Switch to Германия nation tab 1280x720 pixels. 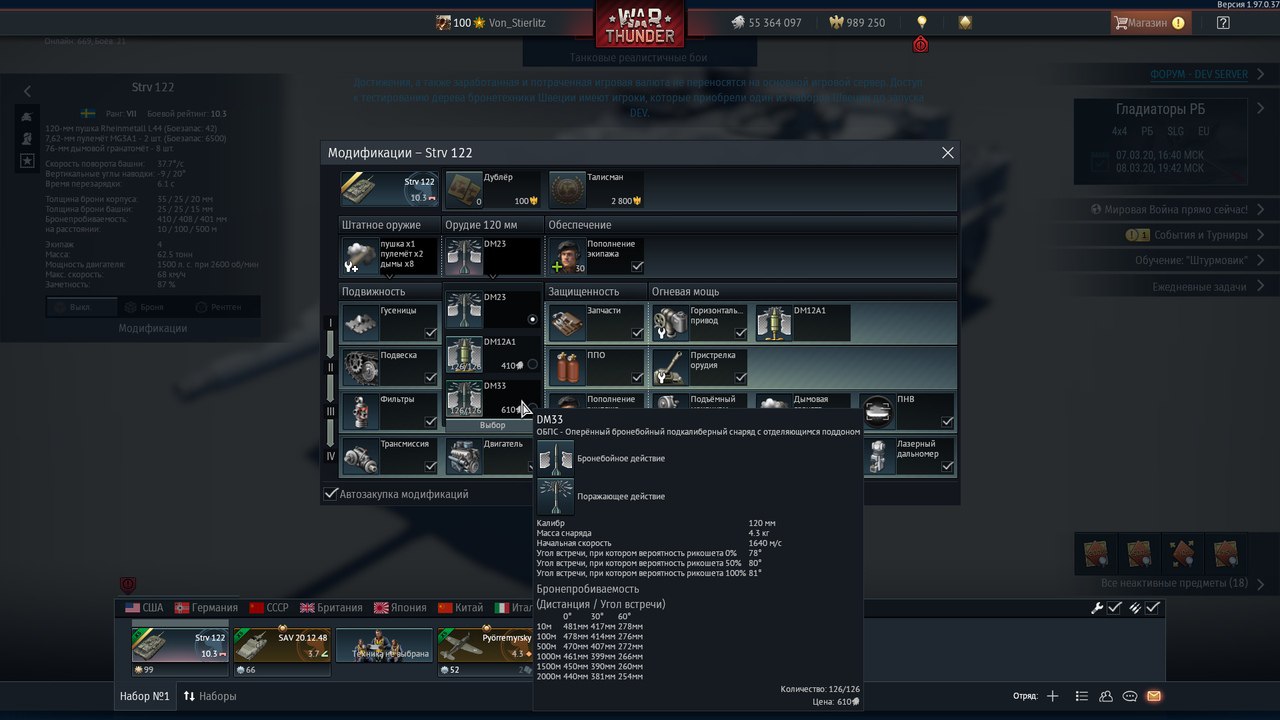206,607
